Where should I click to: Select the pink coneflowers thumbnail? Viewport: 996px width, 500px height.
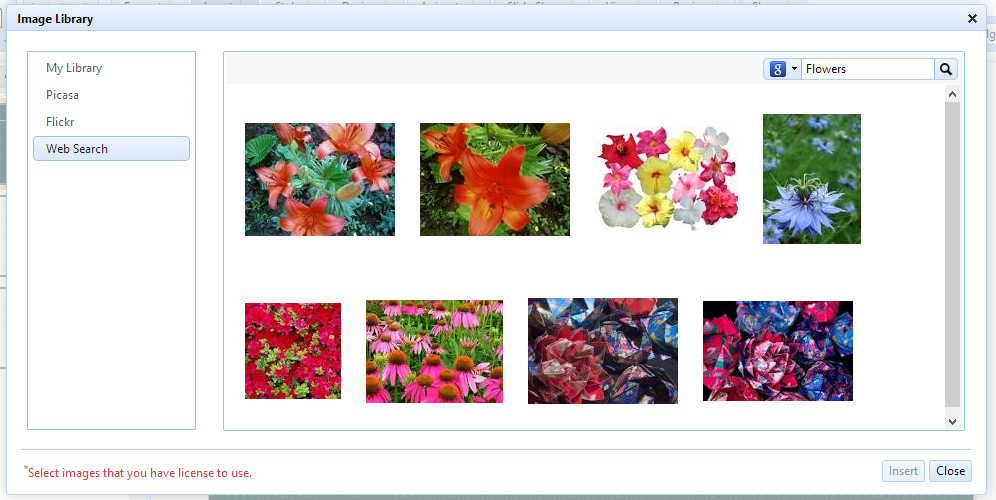(434, 351)
